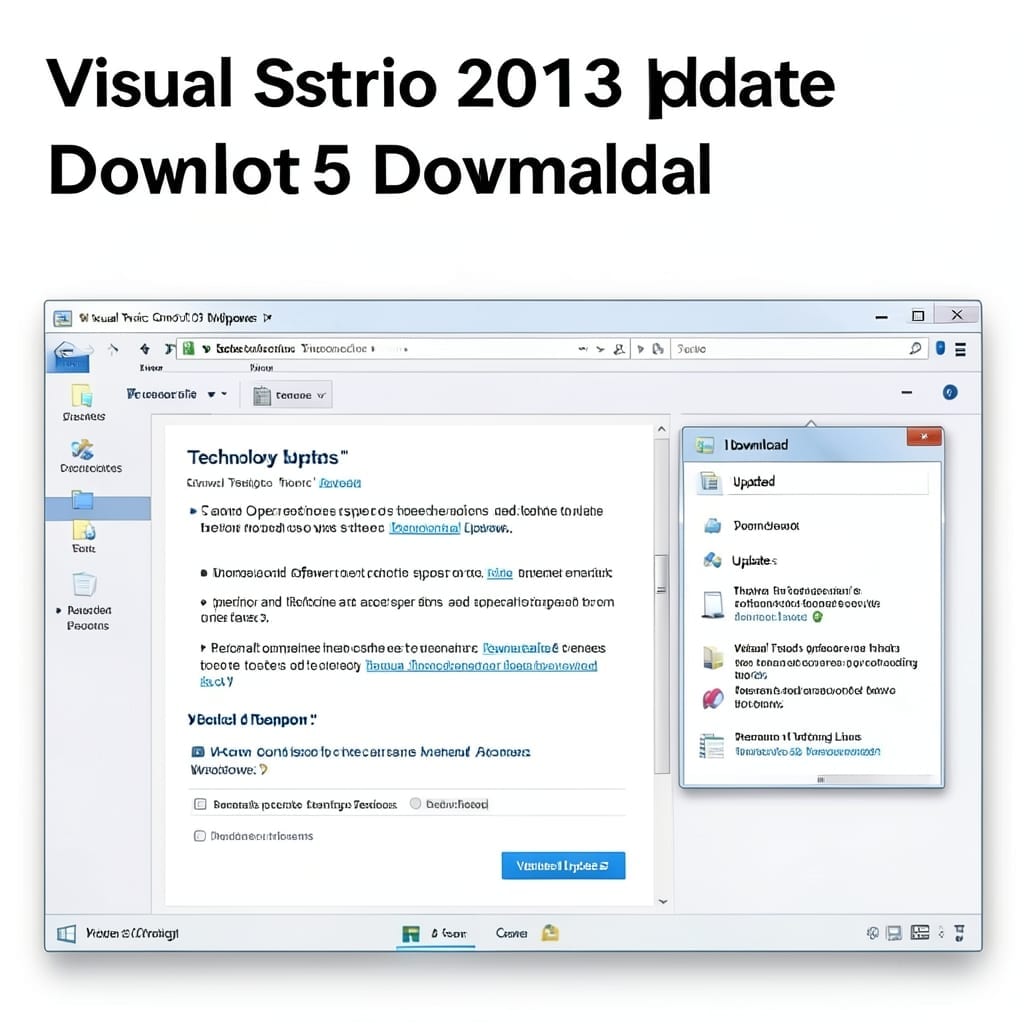Click the title bar arrow after the window title

point(267,318)
